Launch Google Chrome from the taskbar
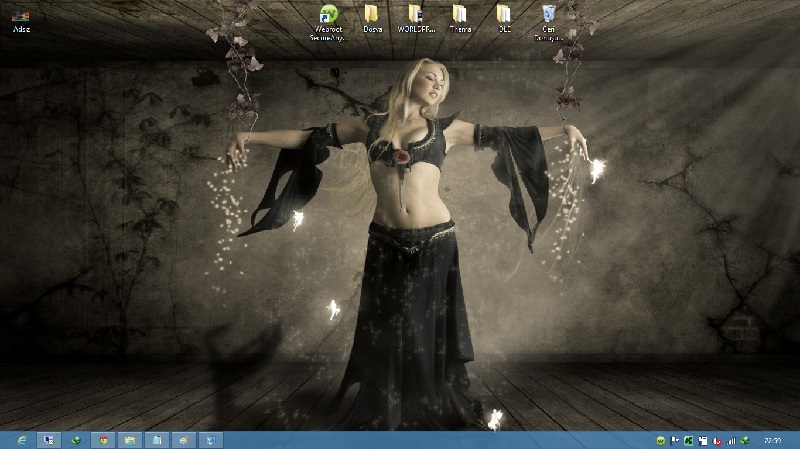The image size is (800, 449). tap(103, 440)
